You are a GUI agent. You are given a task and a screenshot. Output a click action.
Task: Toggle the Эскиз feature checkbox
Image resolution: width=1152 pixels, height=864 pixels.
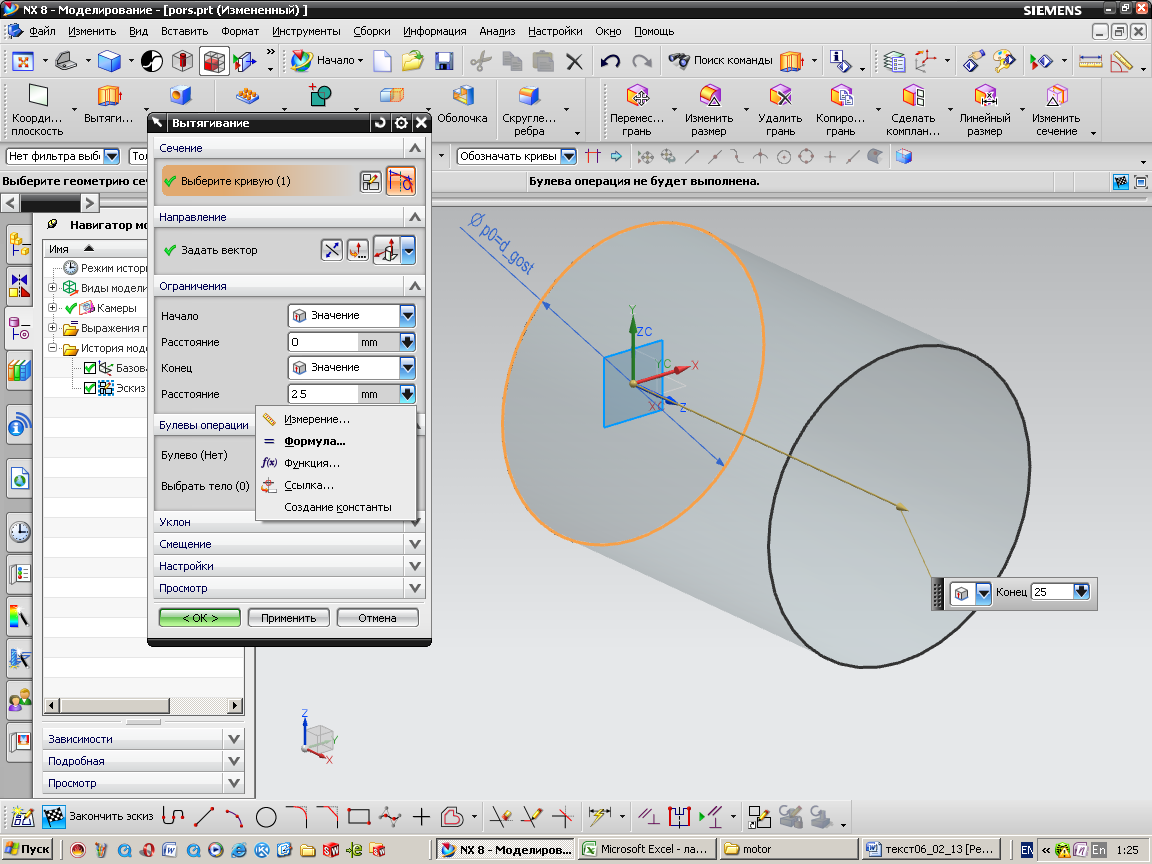[x=90, y=388]
